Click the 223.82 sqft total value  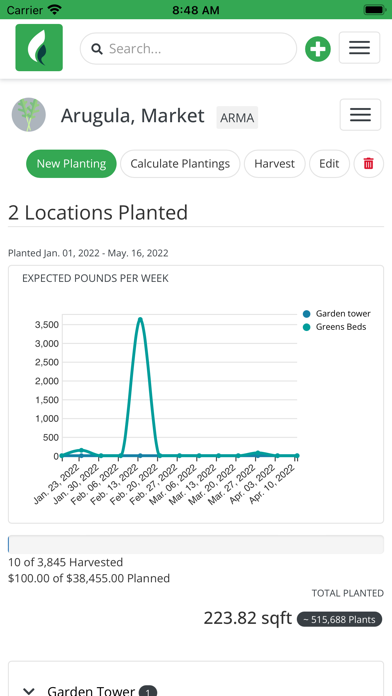(x=248, y=618)
